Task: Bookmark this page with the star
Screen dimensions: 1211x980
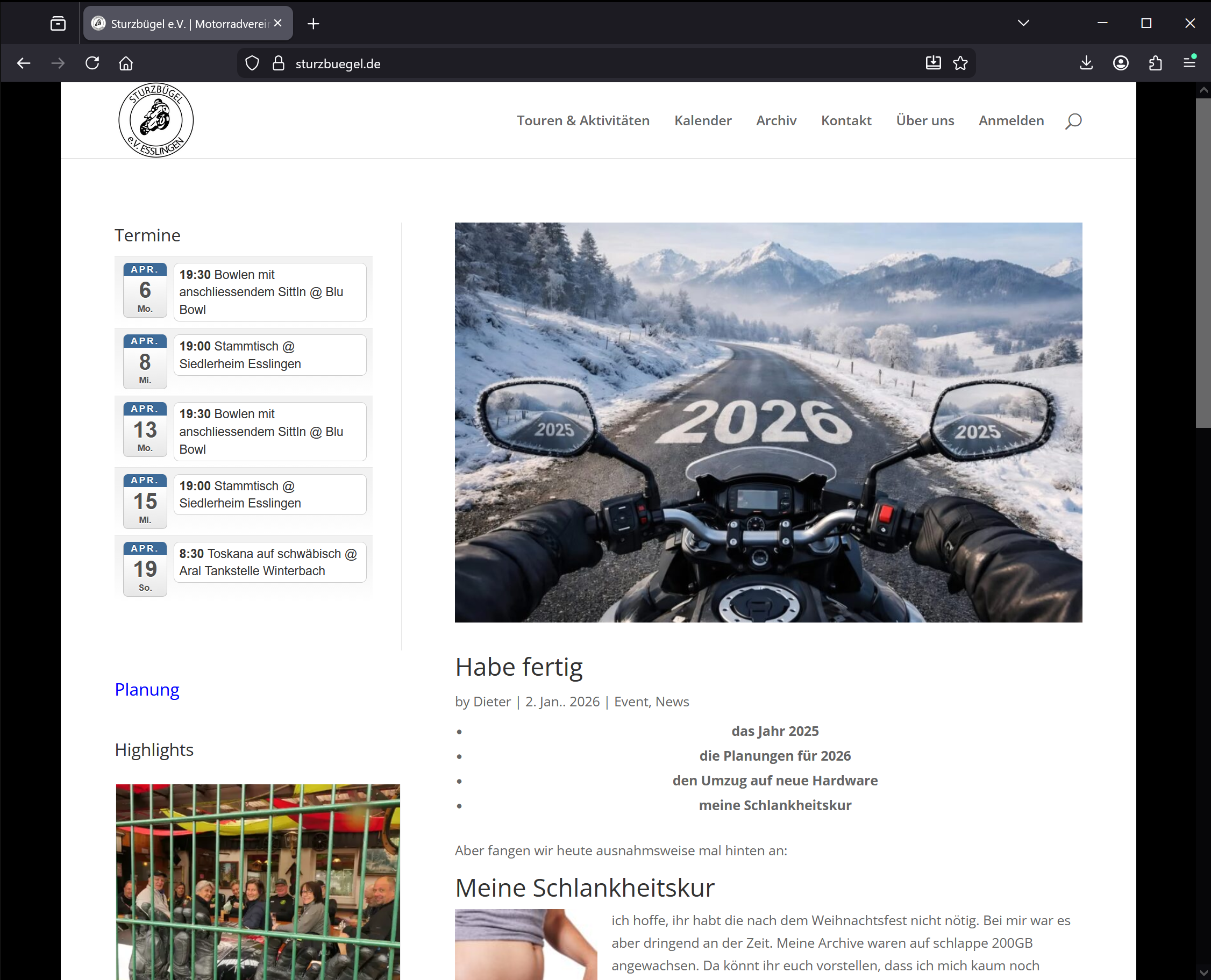Action: (960, 63)
